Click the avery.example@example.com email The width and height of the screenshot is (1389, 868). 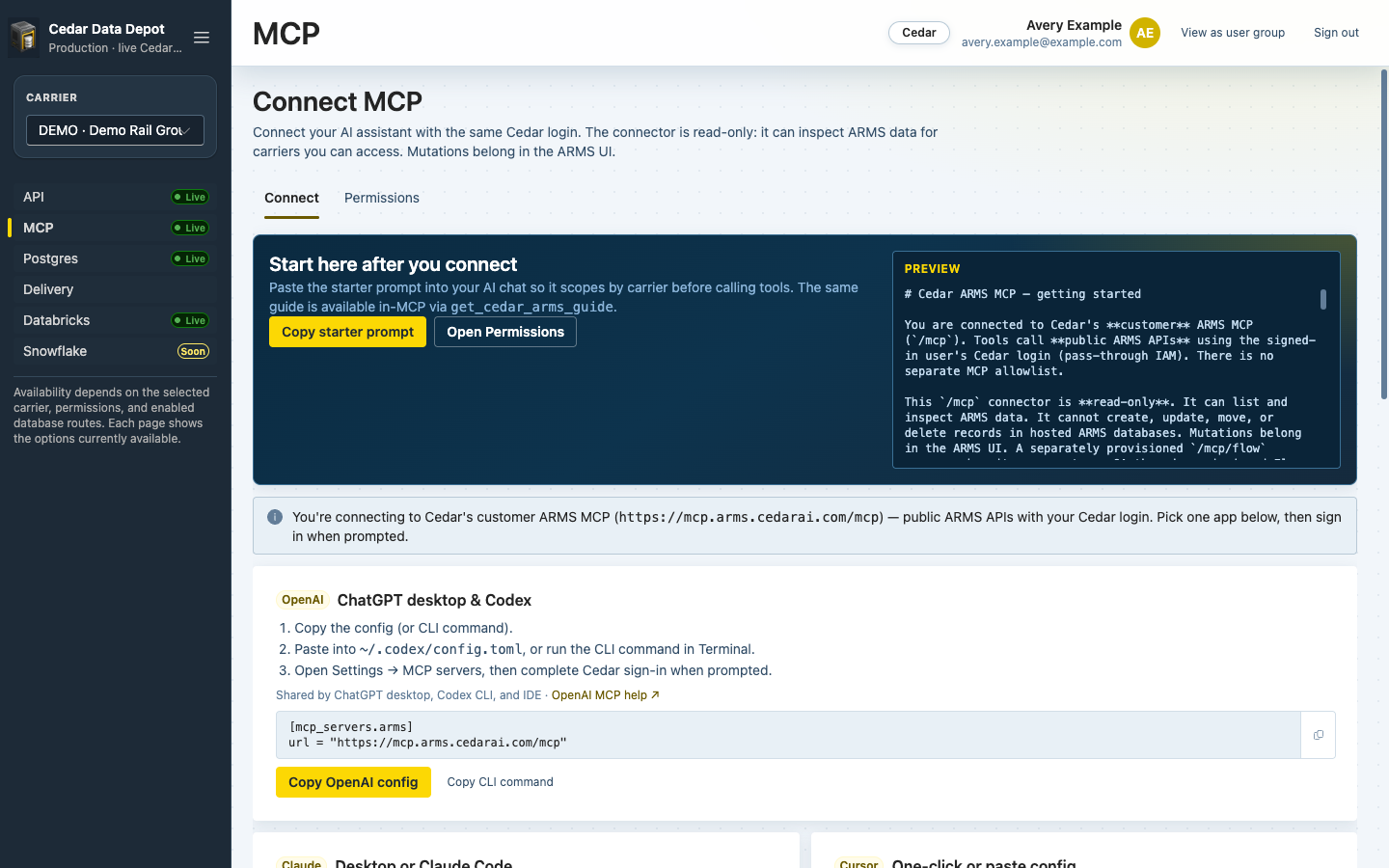(x=1042, y=42)
